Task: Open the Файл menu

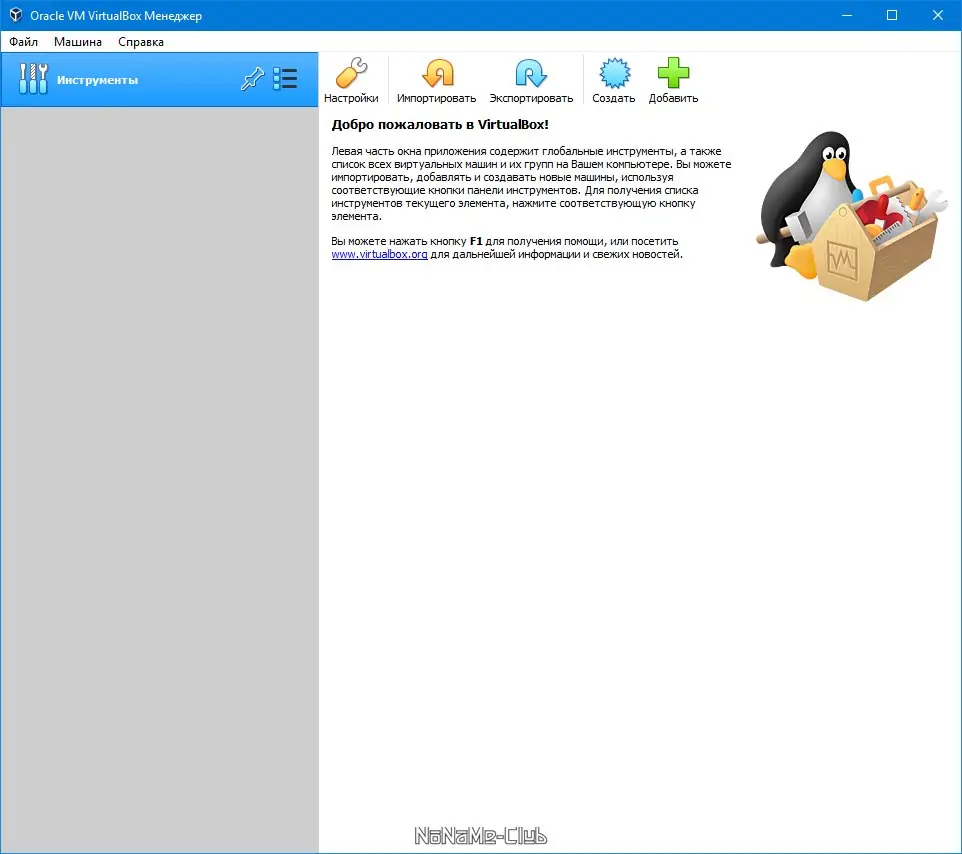Action: [x=23, y=42]
